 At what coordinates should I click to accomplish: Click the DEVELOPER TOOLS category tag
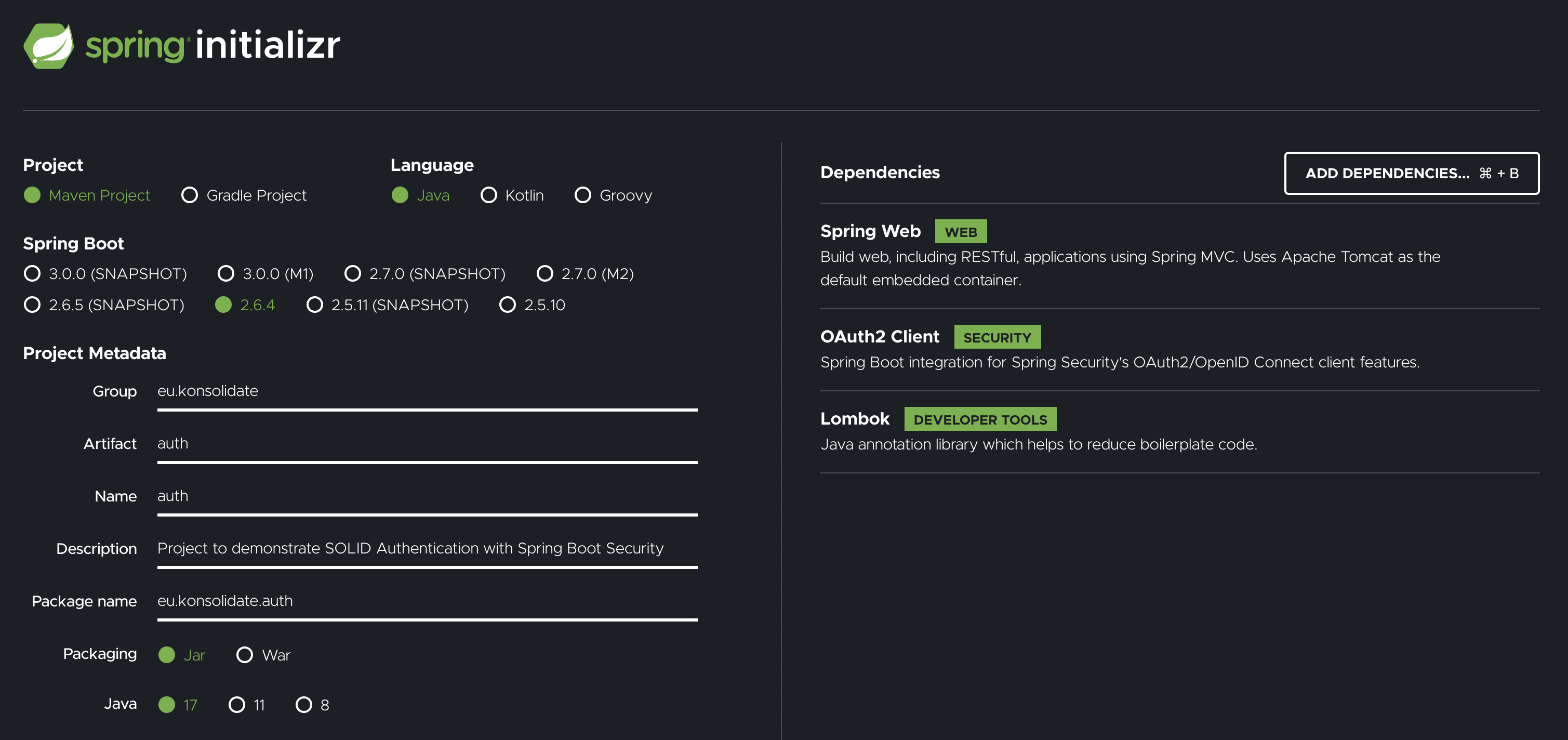coord(980,419)
